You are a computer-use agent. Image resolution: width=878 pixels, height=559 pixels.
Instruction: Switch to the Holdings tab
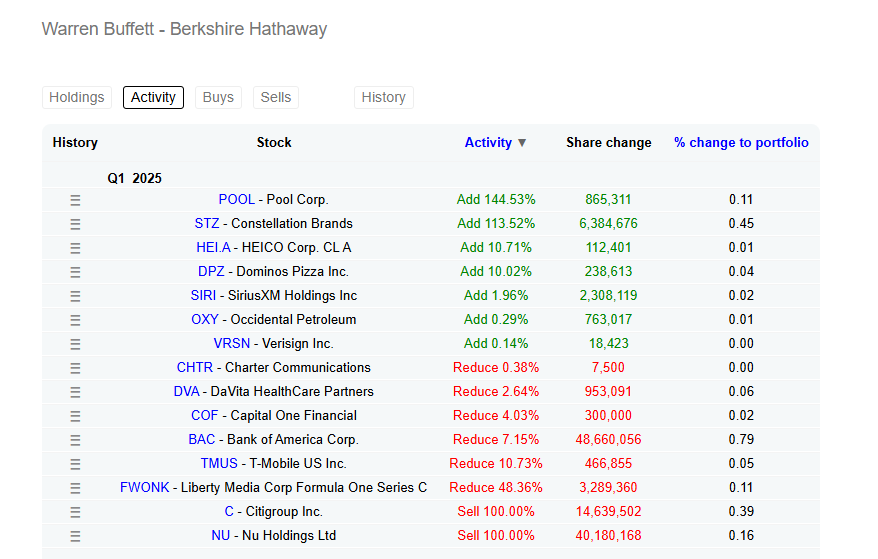click(x=77, y=97)
